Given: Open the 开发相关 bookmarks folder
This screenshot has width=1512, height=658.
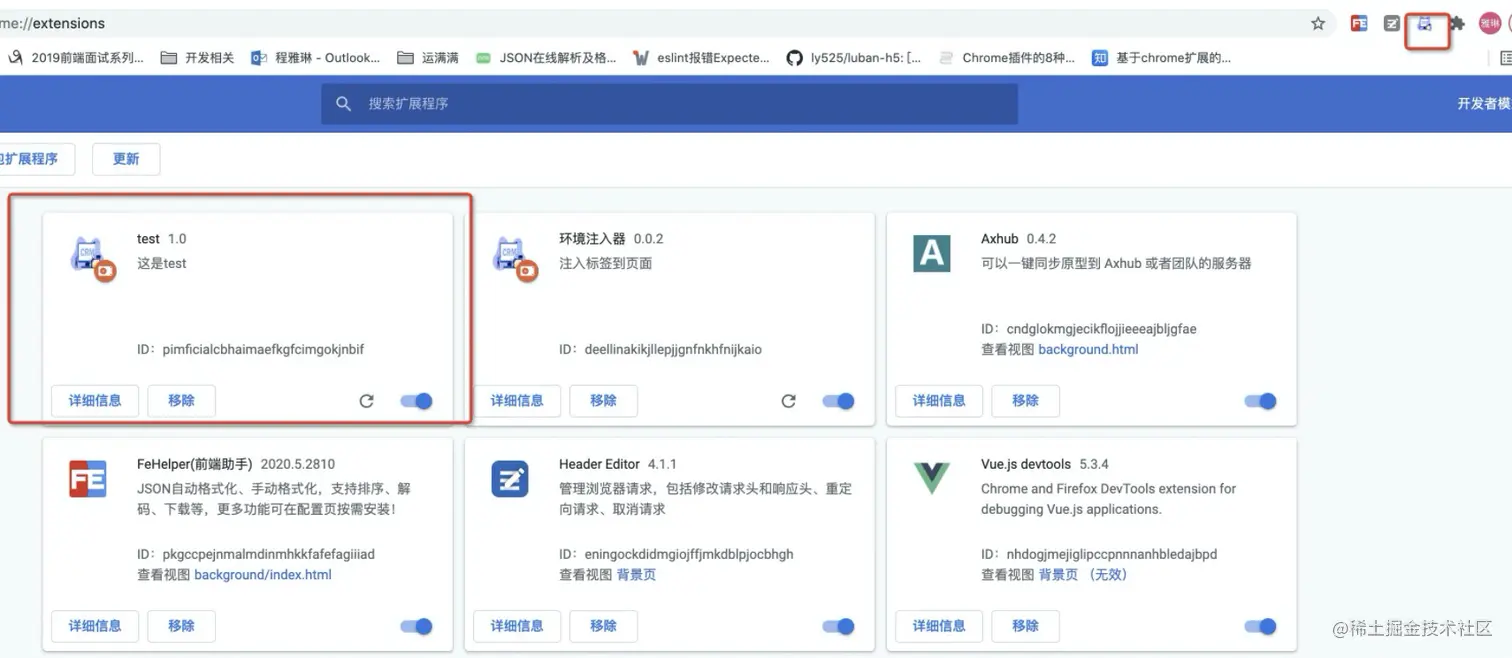Looking at the screenshot, I should pos(197,58).
